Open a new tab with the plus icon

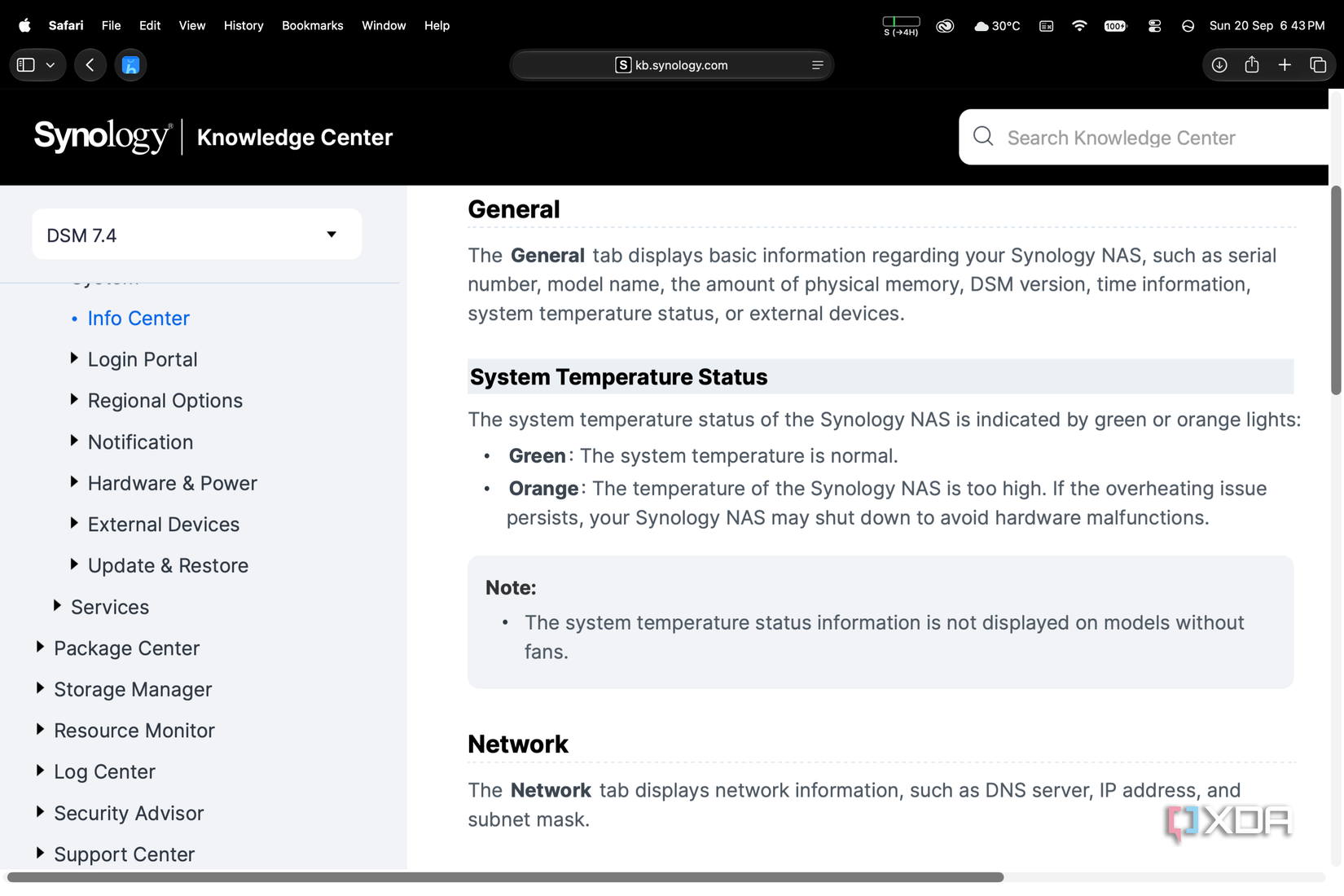(x=1285, y=65)
